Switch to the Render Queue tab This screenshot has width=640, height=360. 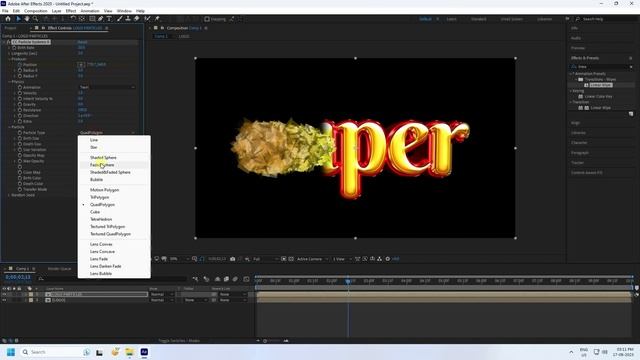(60, 269)
